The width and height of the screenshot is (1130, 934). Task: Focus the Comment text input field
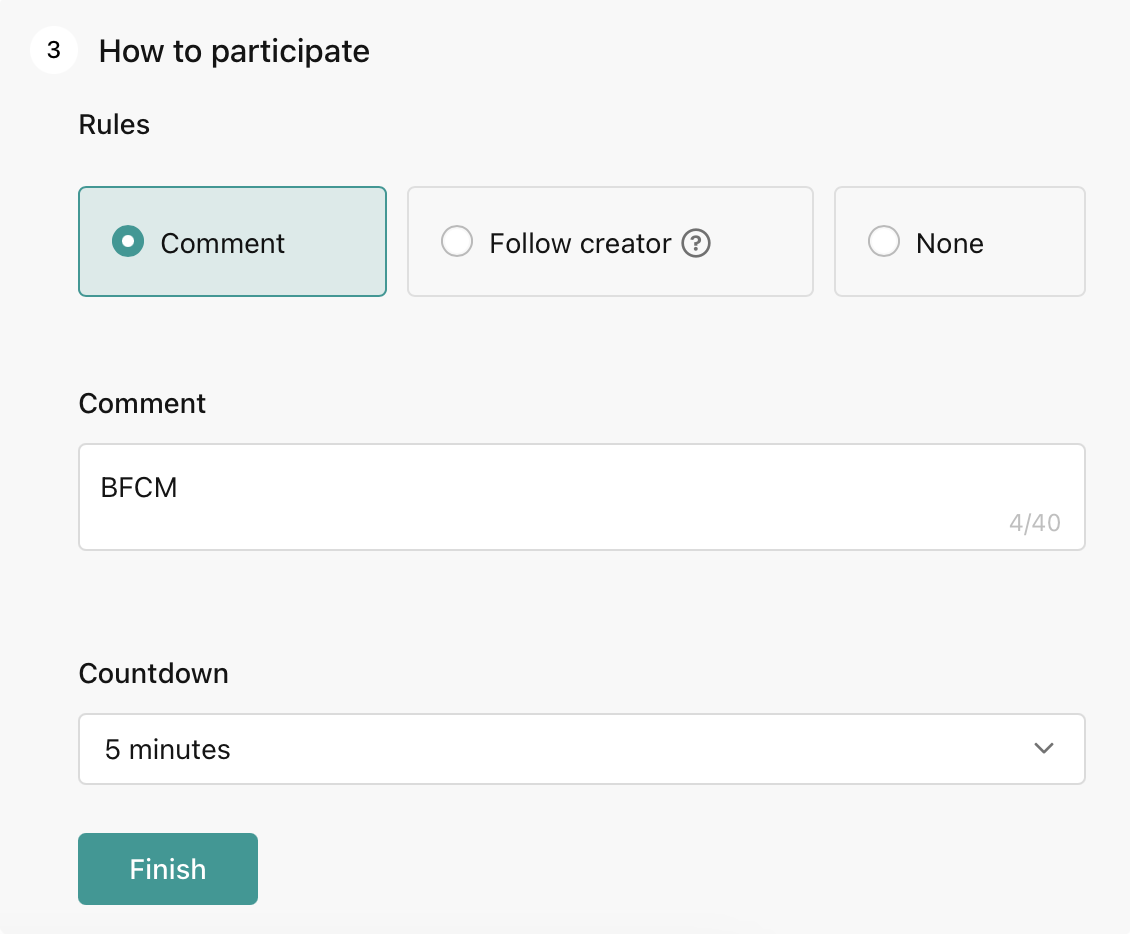point(580,510)
